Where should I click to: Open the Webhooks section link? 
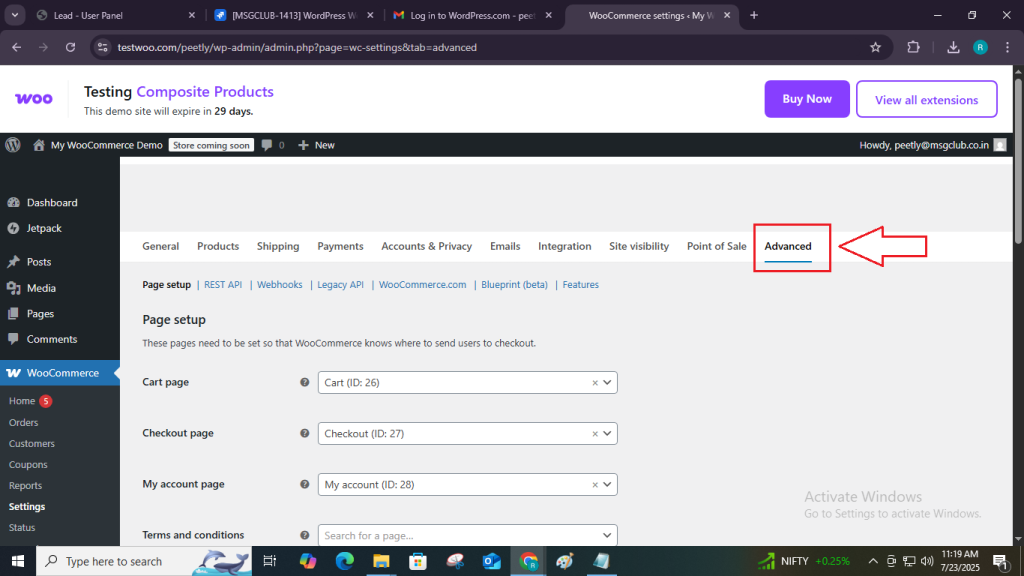point(280,285)
